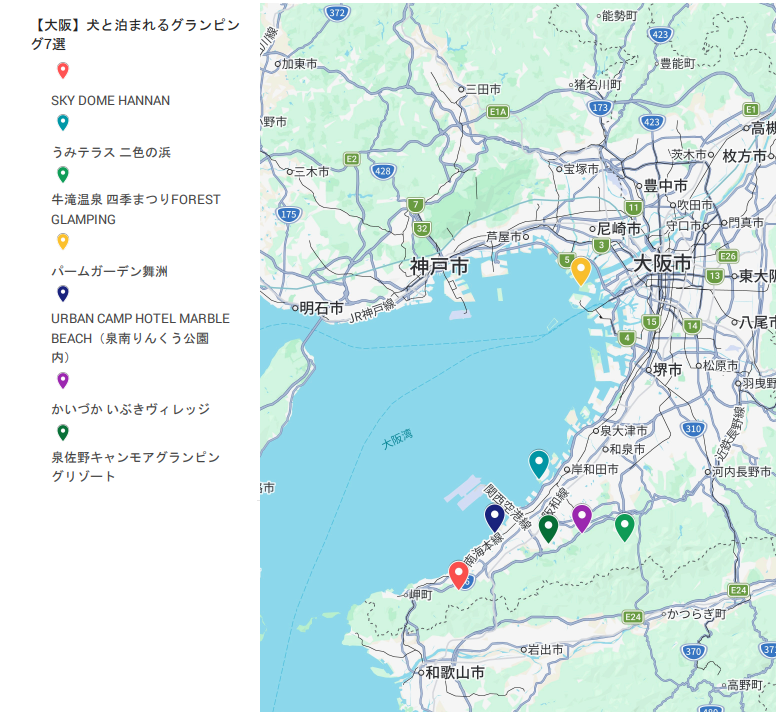Click the yellow pin icon above パームガーデン舞洲 legend entry

coord(63,241)
